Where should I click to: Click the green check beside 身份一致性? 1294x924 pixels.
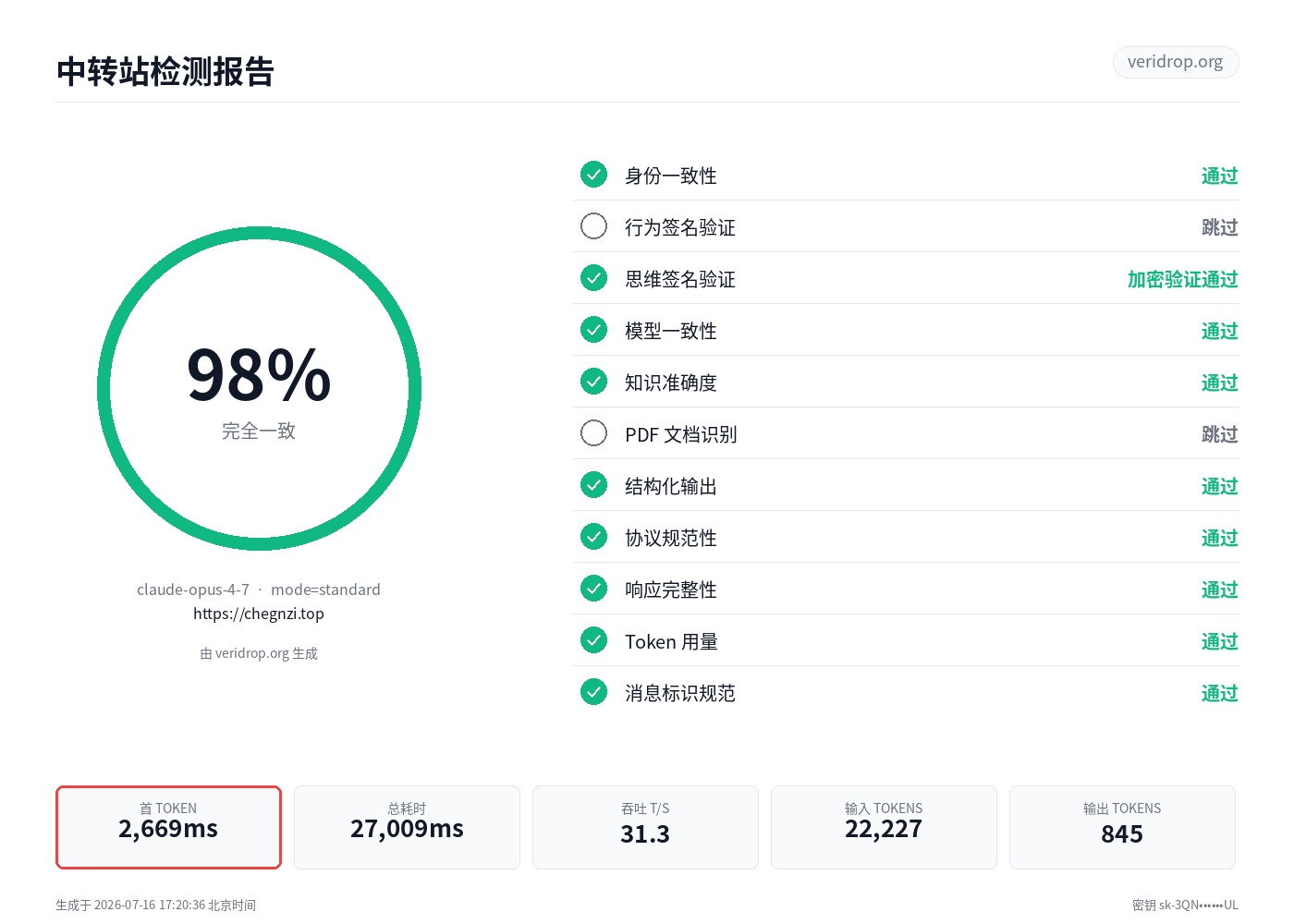[593, 175]
